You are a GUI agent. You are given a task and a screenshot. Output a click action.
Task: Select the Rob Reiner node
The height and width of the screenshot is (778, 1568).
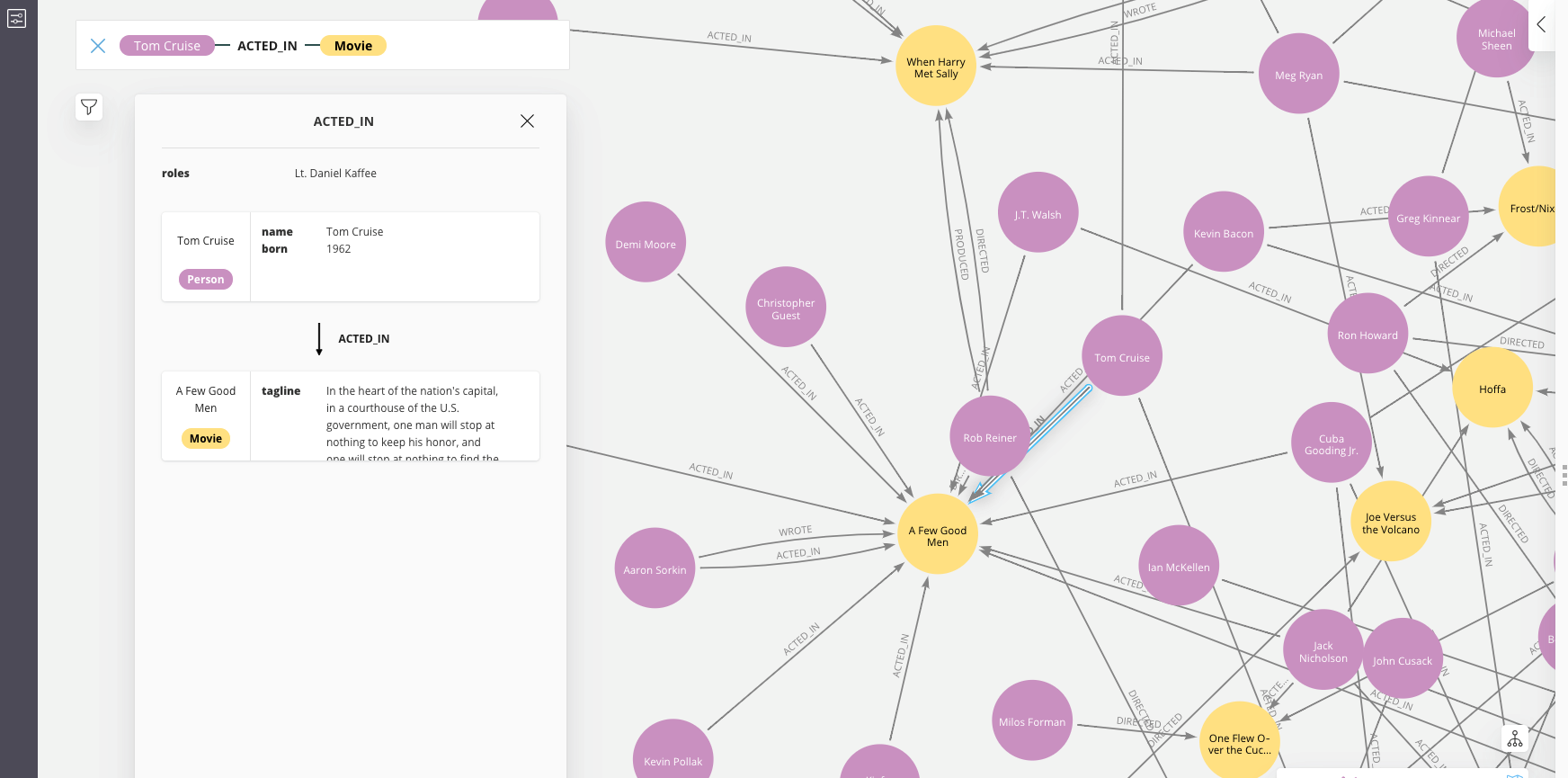point(990,436)
